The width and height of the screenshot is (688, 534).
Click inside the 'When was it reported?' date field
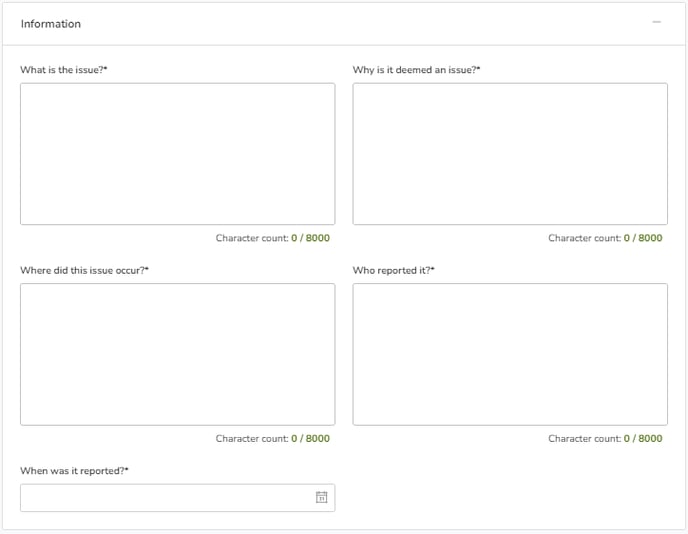[177, 498]
